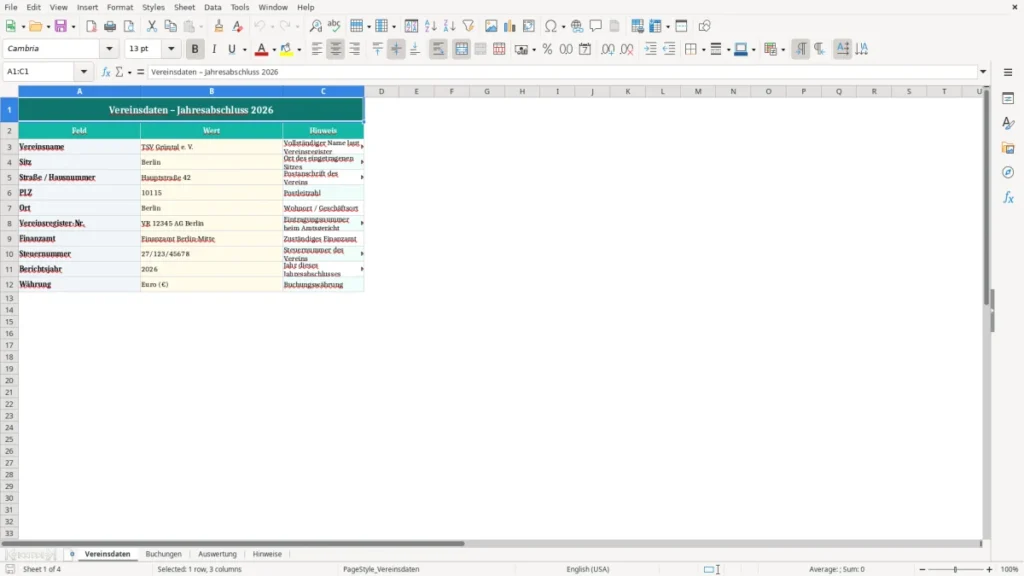1024x576 pixels.
Task: Apply the yellow highlight background color
Action: (x=286, y=49)
